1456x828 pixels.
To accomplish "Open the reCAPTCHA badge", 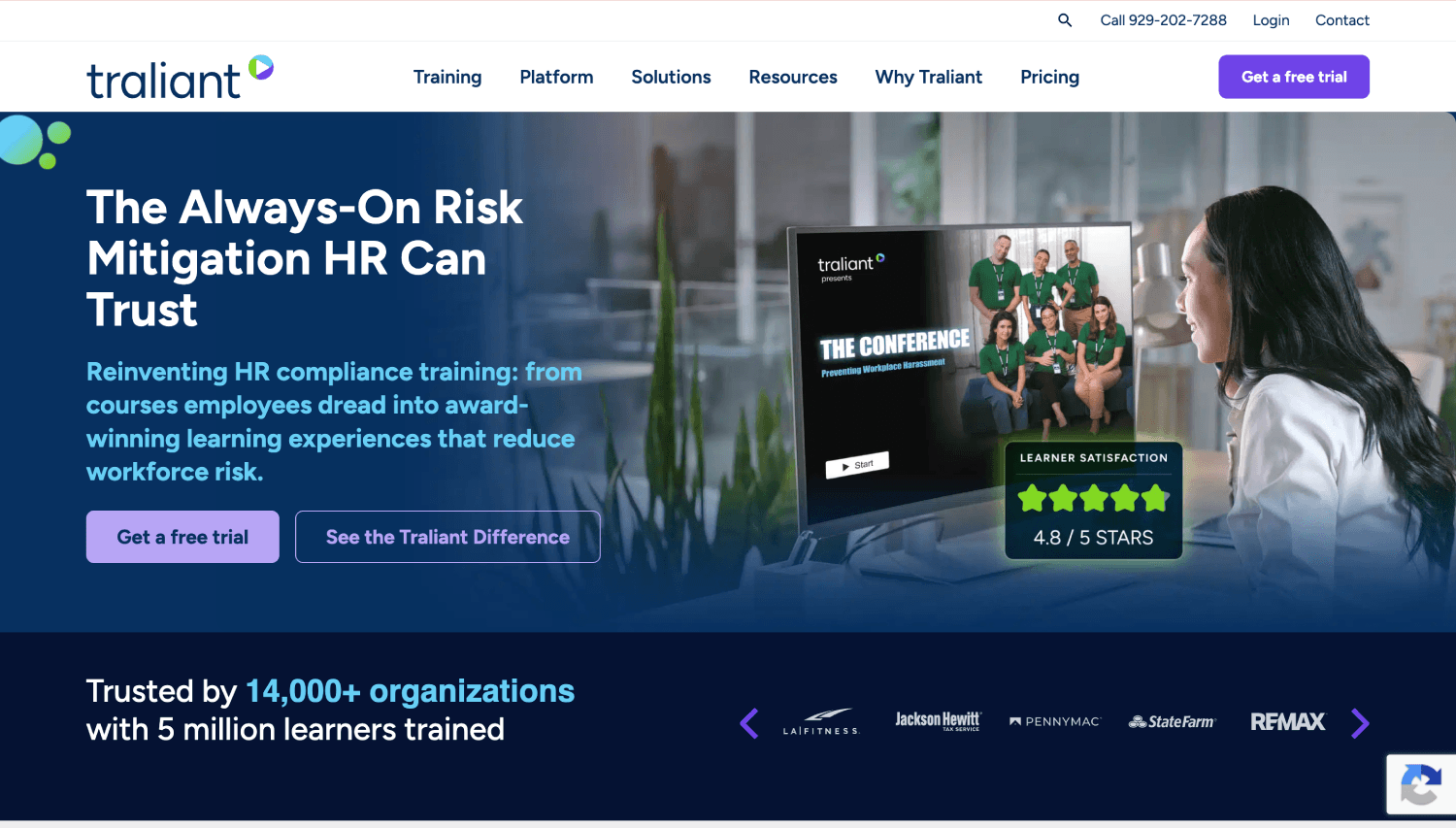I will click(x=1421, y=784).
